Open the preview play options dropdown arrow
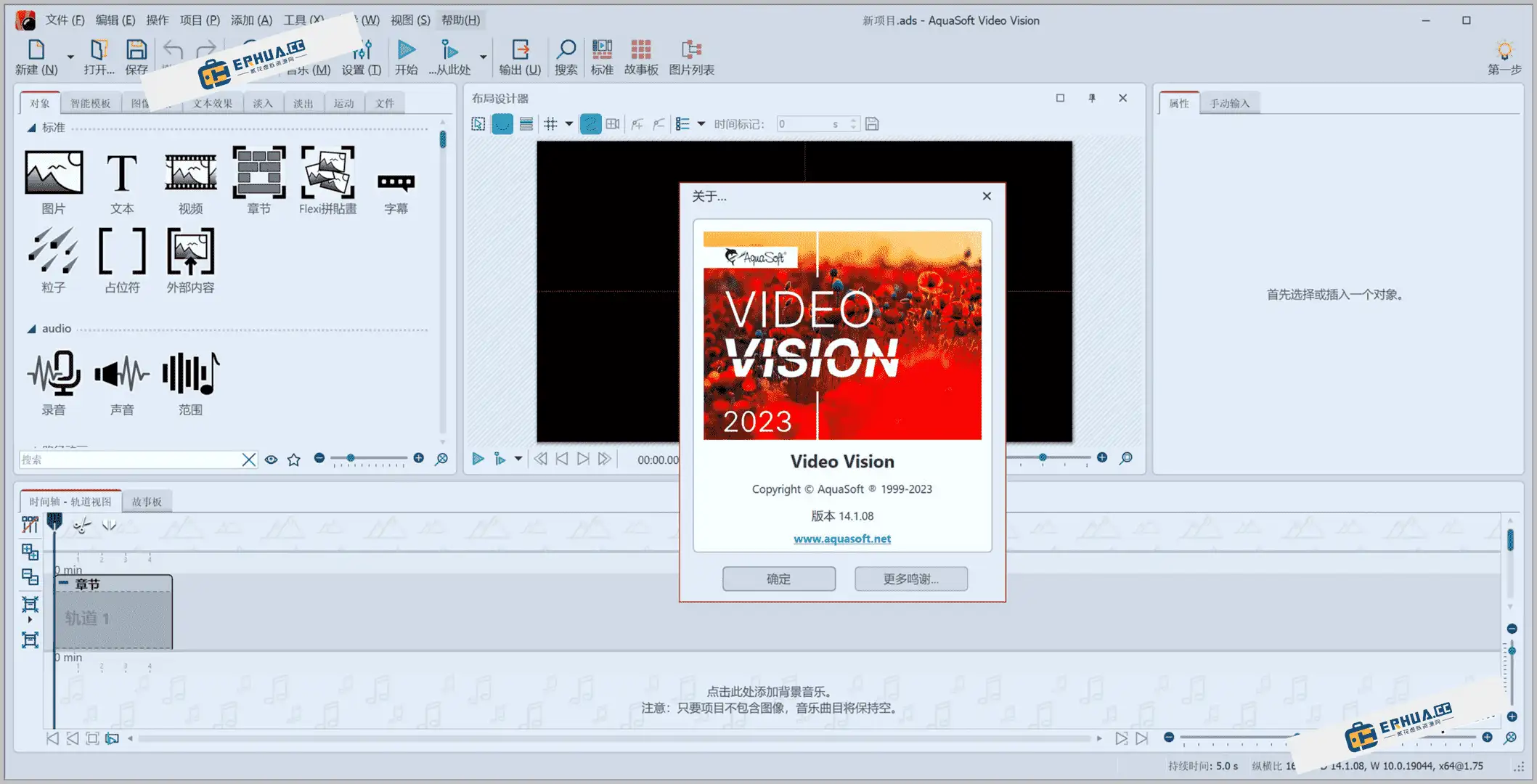Viewport: 1537px width, 784px height. (518, 459)
